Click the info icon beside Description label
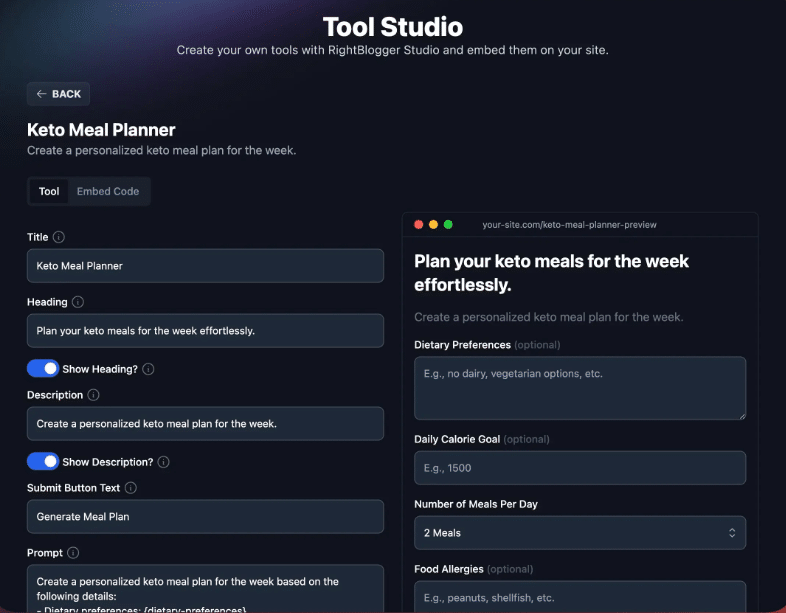The image size is (786, 613). tap(93, 395)
